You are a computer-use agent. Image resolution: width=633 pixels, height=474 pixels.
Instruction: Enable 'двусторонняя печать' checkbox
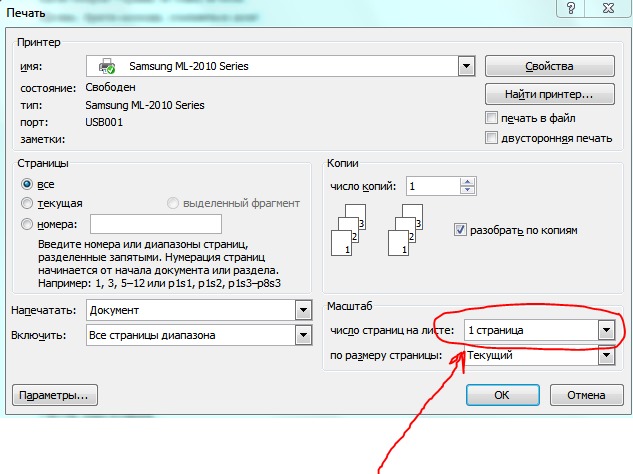[x=491, y=138]
